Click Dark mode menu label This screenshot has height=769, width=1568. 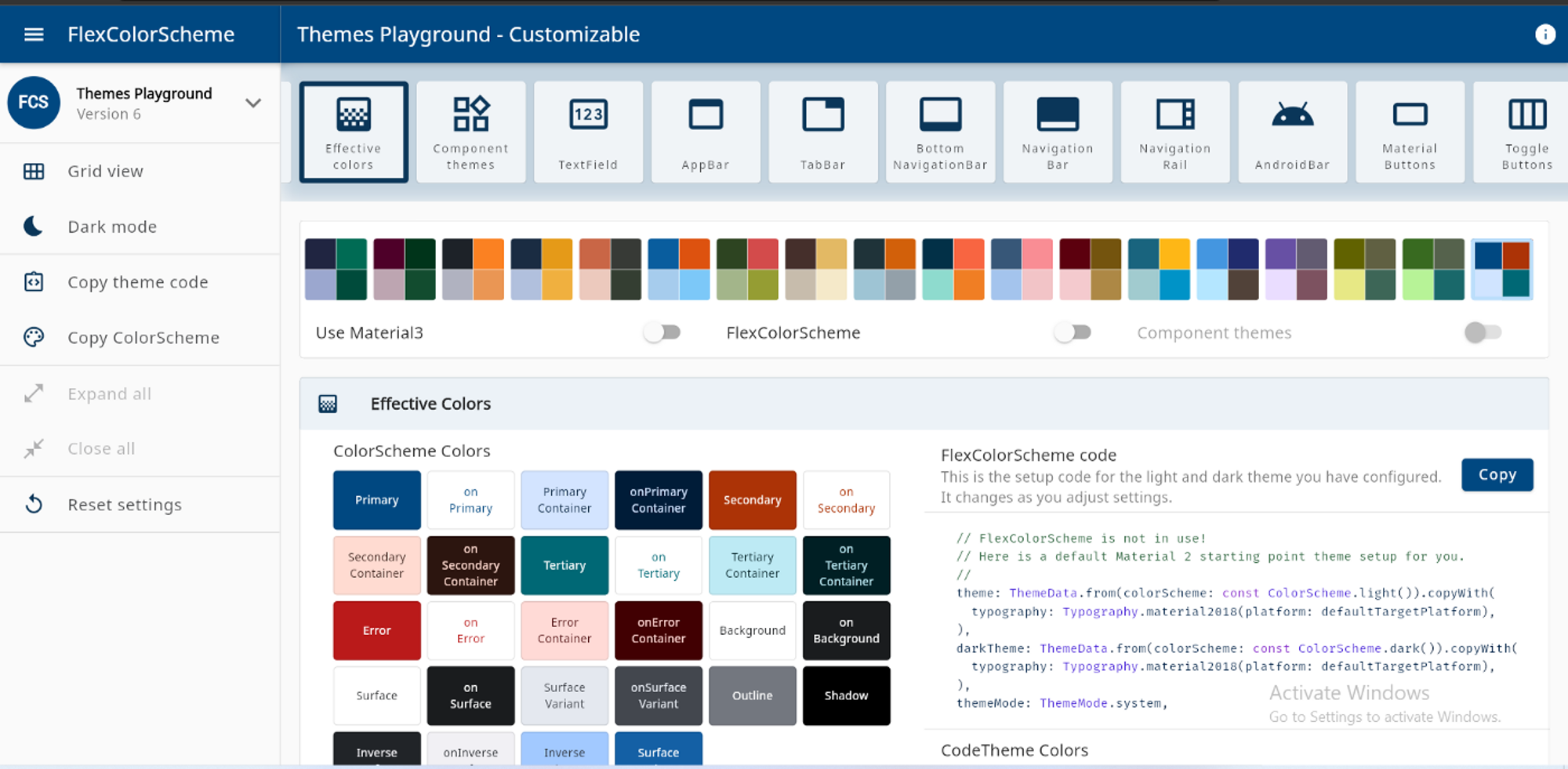click(x=112, y=227)
